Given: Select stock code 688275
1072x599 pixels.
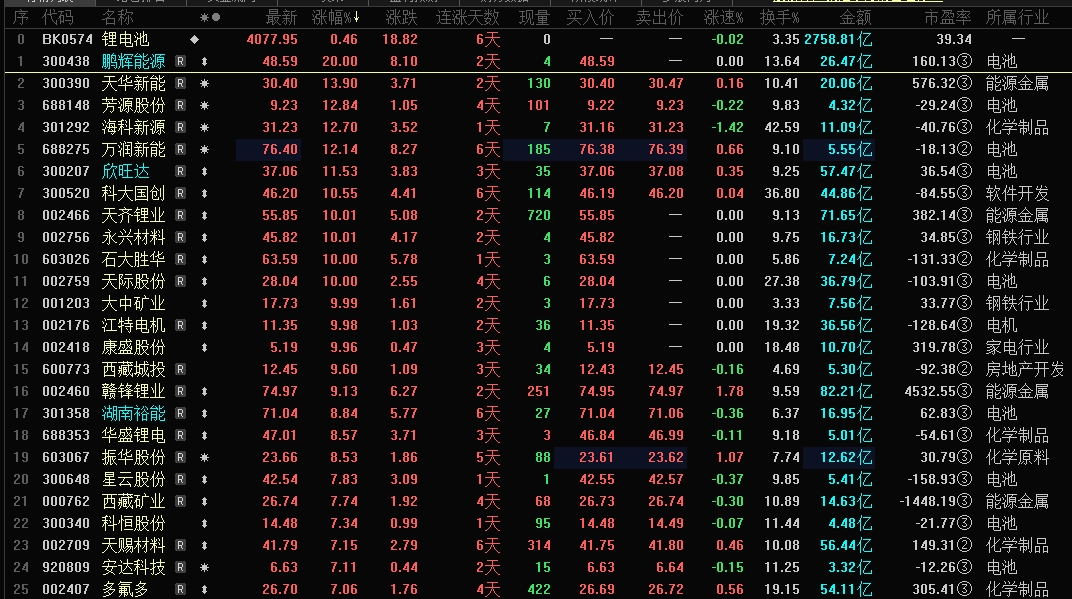Looking at the screenshot, I should (x=66, y=150).
